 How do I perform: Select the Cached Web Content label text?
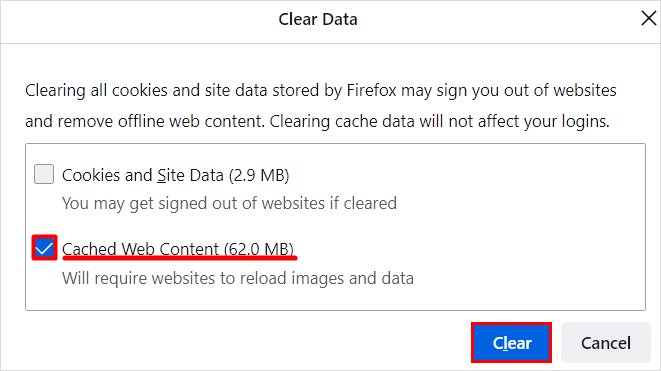141,249
